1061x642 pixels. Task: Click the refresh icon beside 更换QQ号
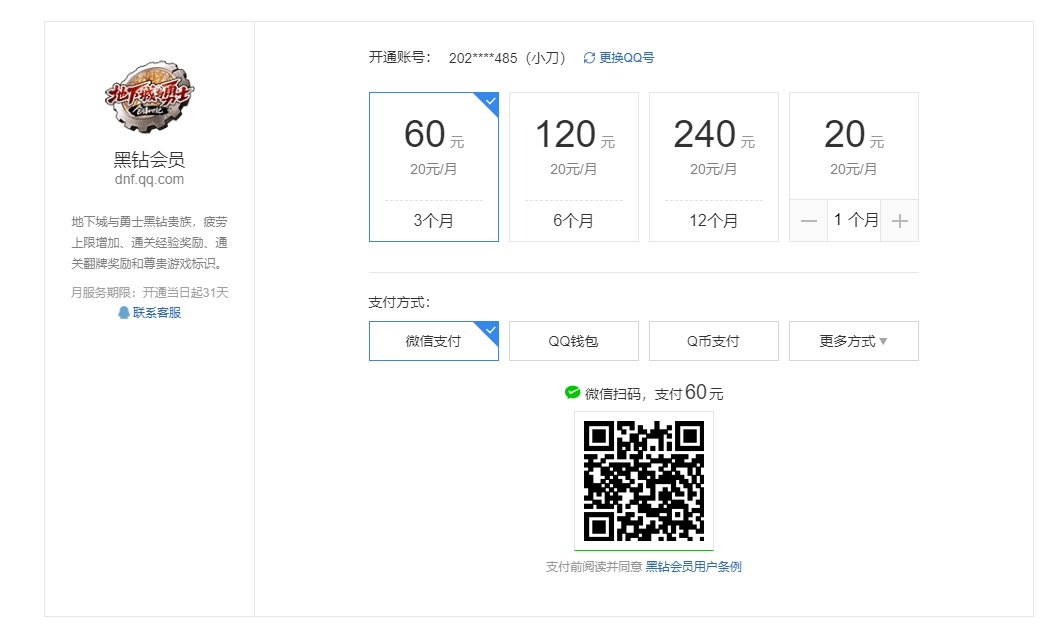589,58
